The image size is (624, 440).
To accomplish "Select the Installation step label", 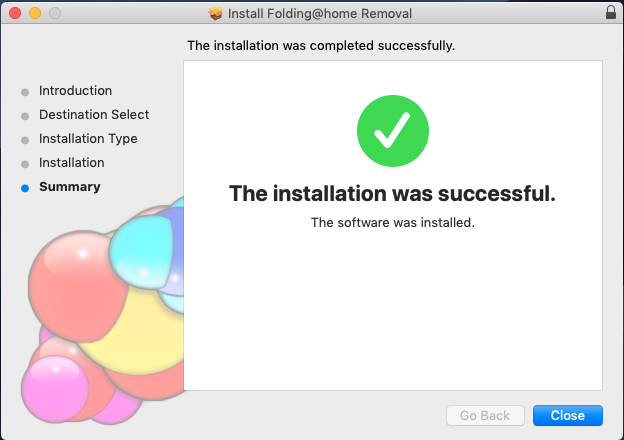I will 72,163.
